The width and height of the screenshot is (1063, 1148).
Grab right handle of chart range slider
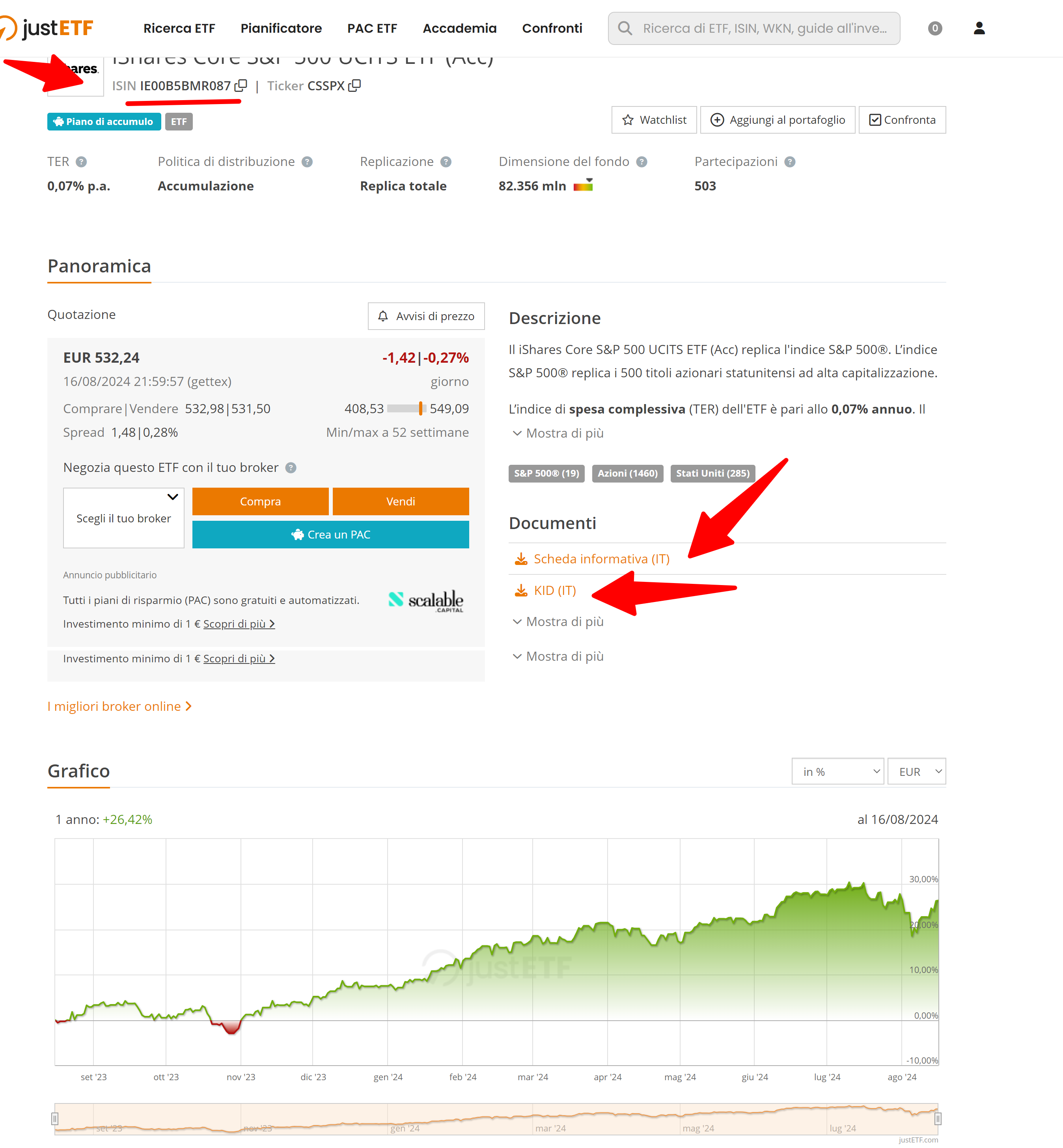938,1119
